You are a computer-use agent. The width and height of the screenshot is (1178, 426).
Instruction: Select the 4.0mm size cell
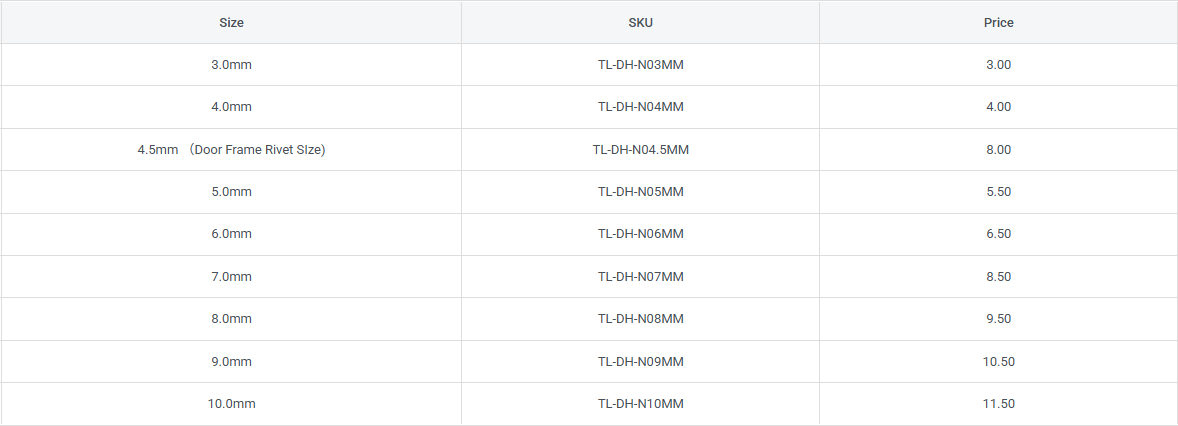(231, 107)
